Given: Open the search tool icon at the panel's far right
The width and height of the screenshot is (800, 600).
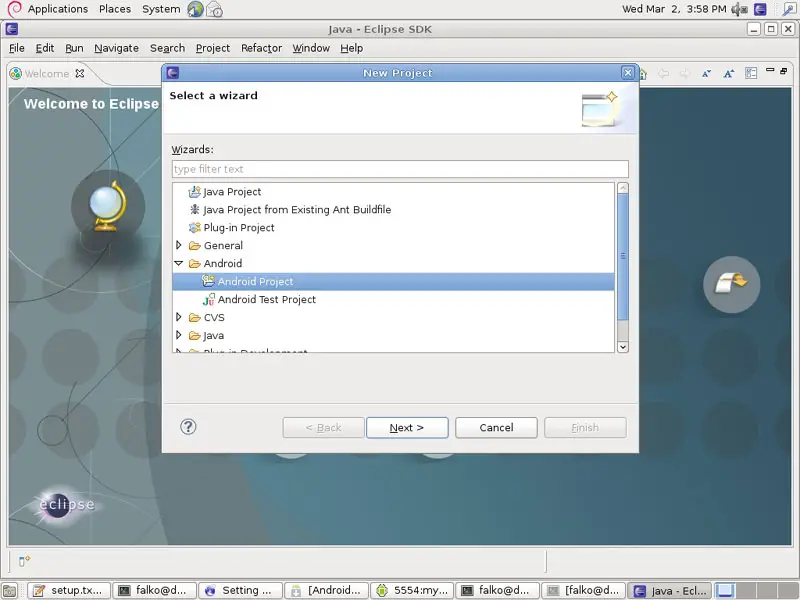Looking at the screenshot, I should [789, 9].
